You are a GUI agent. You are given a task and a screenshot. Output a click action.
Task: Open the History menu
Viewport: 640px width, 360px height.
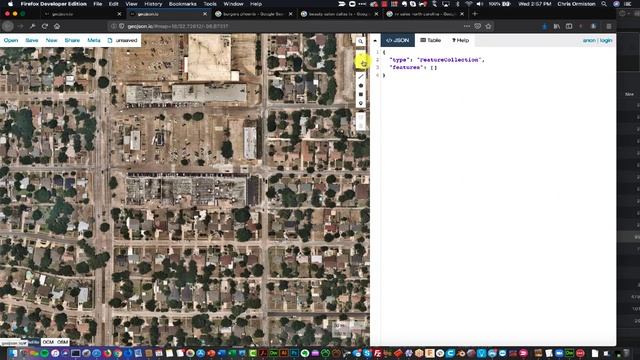(x=153, y=4)
